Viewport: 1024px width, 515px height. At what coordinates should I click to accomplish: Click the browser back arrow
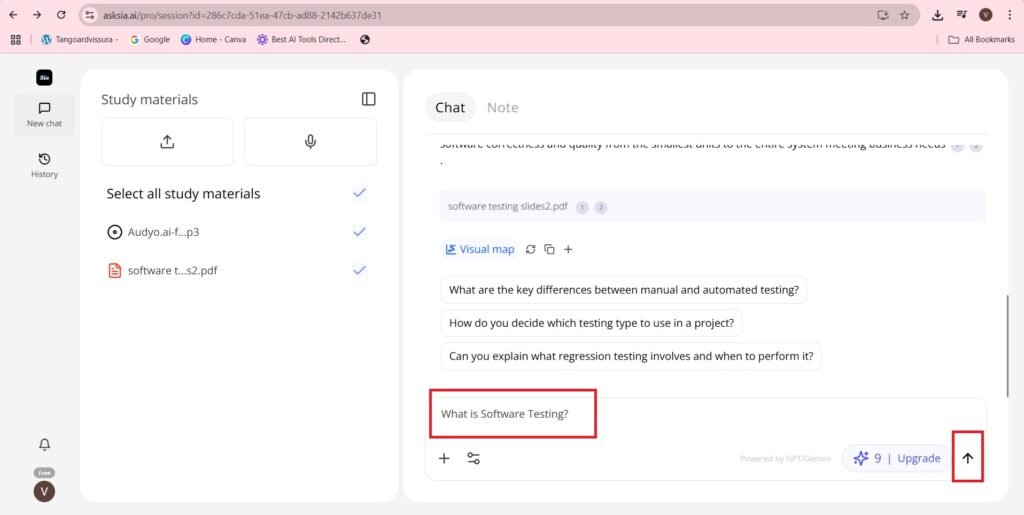[x=13, y=15]
